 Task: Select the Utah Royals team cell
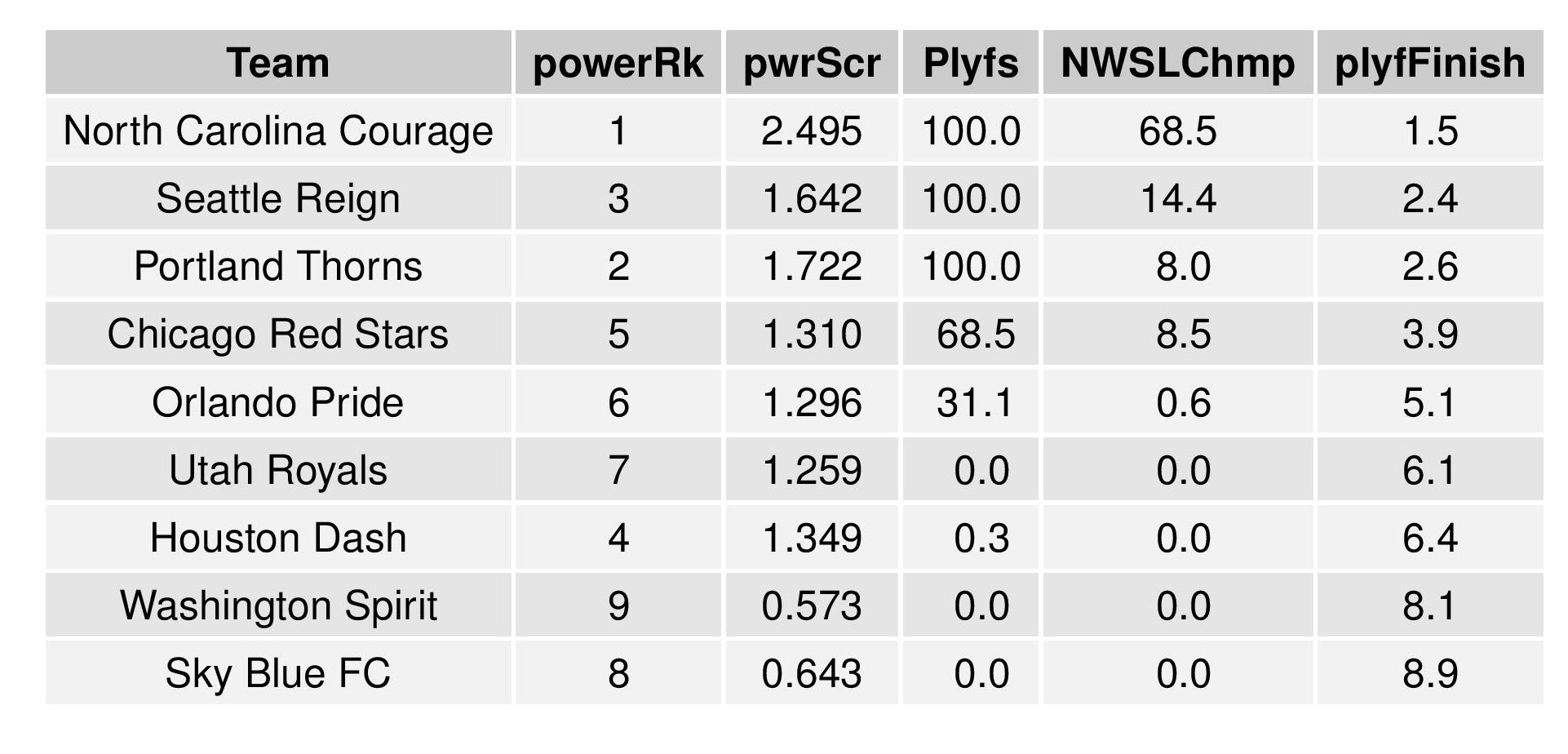click(278, 470)
